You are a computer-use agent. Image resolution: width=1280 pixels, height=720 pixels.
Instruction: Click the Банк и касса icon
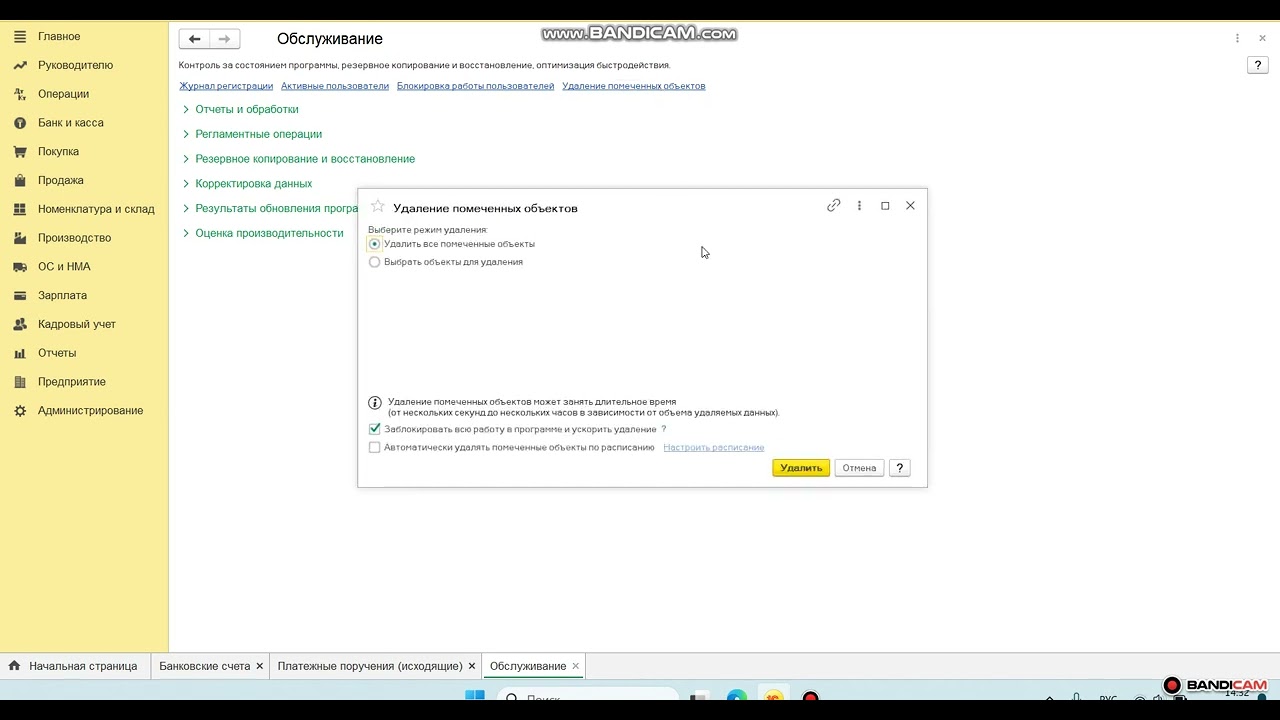[x=19, y=123]
